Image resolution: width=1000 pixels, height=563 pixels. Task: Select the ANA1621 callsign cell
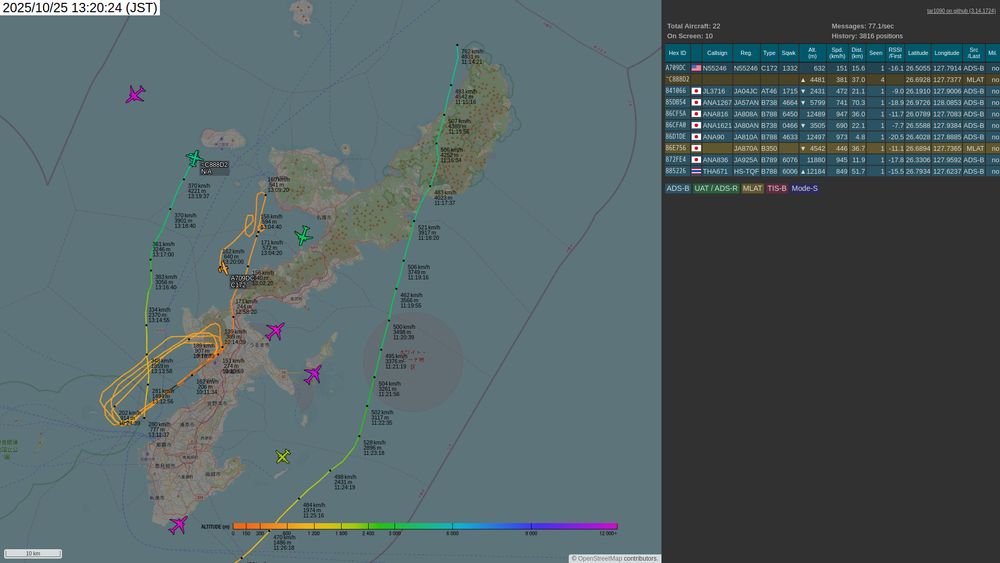point(717,126)
